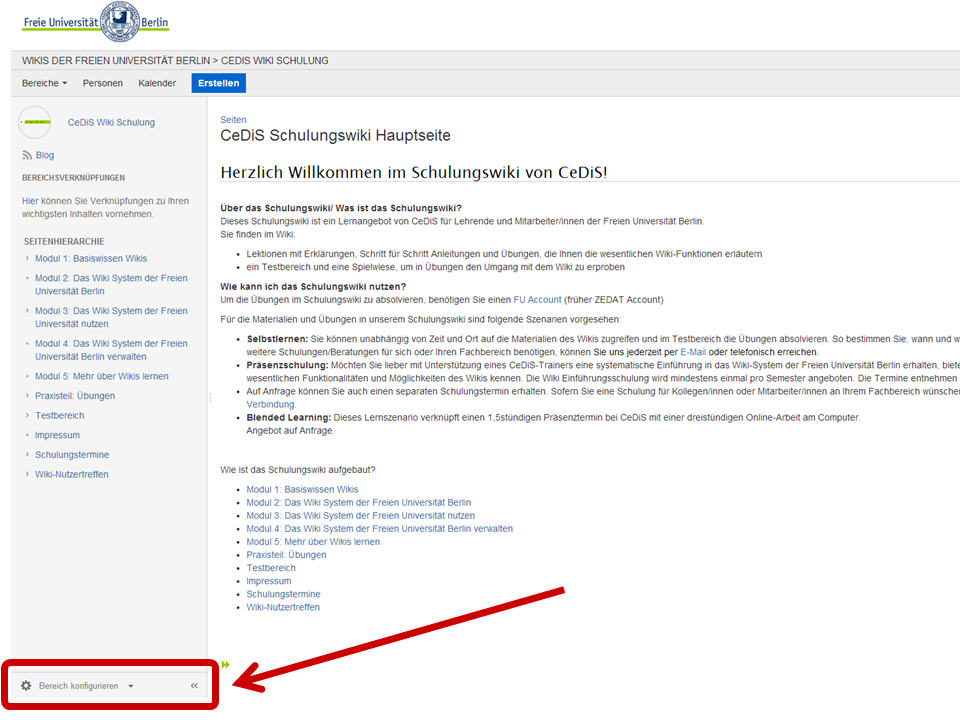Open Schulungstermine link in content list

coord(283,594)
